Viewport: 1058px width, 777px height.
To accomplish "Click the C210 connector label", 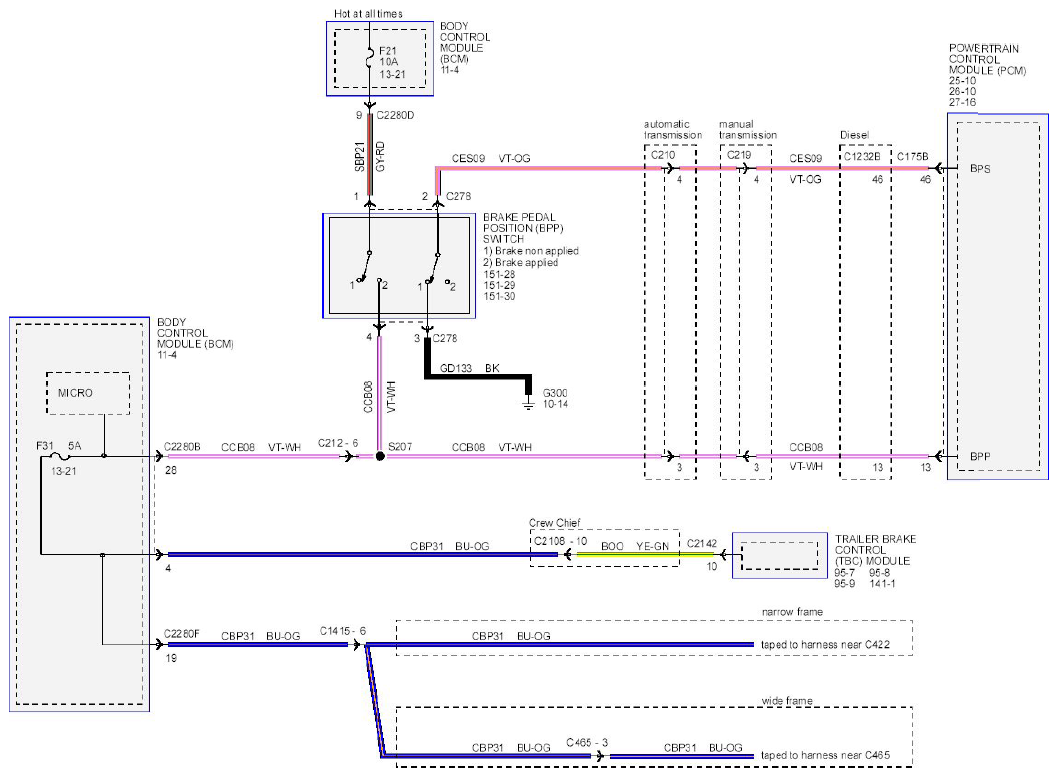I will 663,154.
